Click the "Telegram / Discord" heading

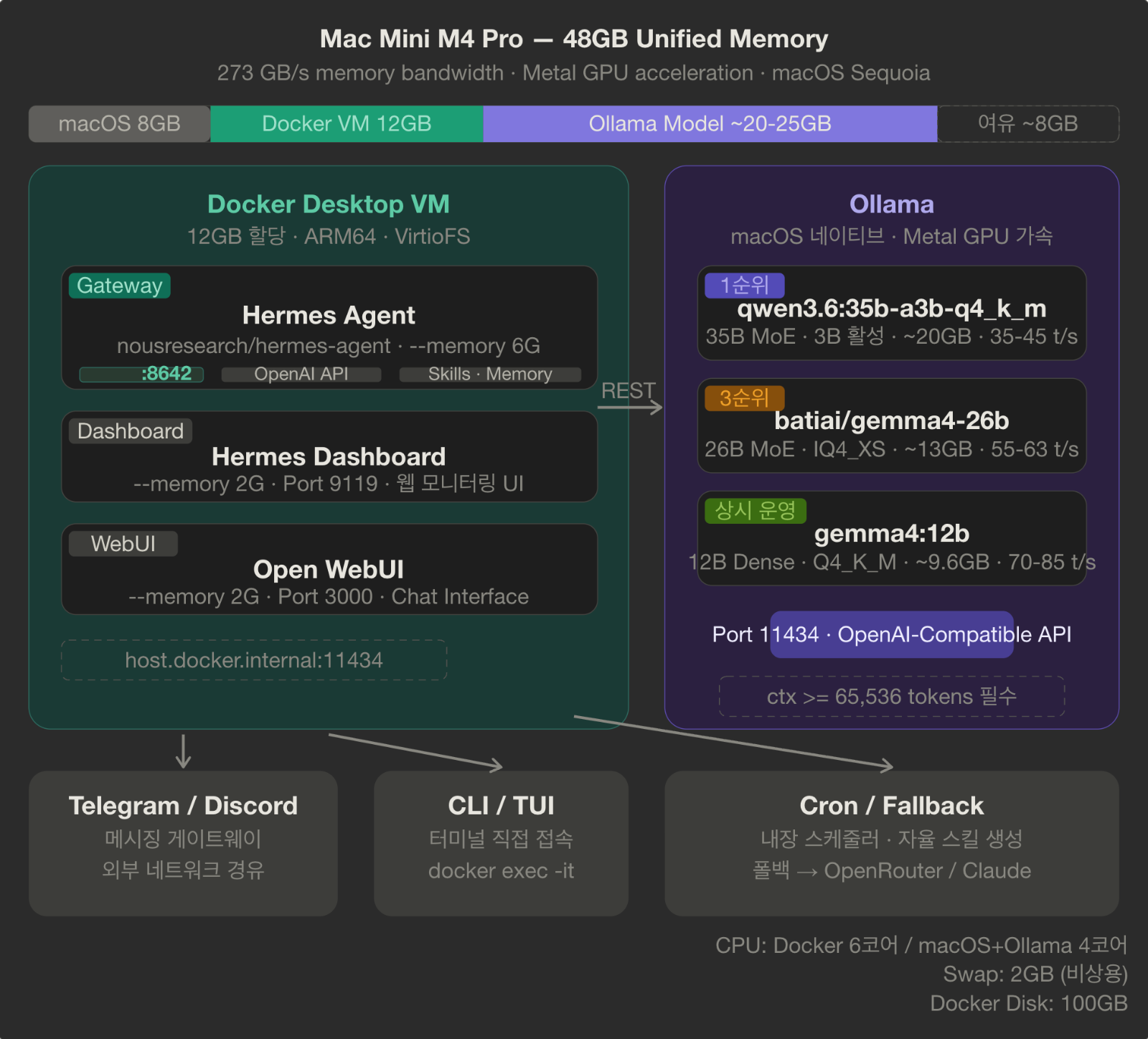183,806
